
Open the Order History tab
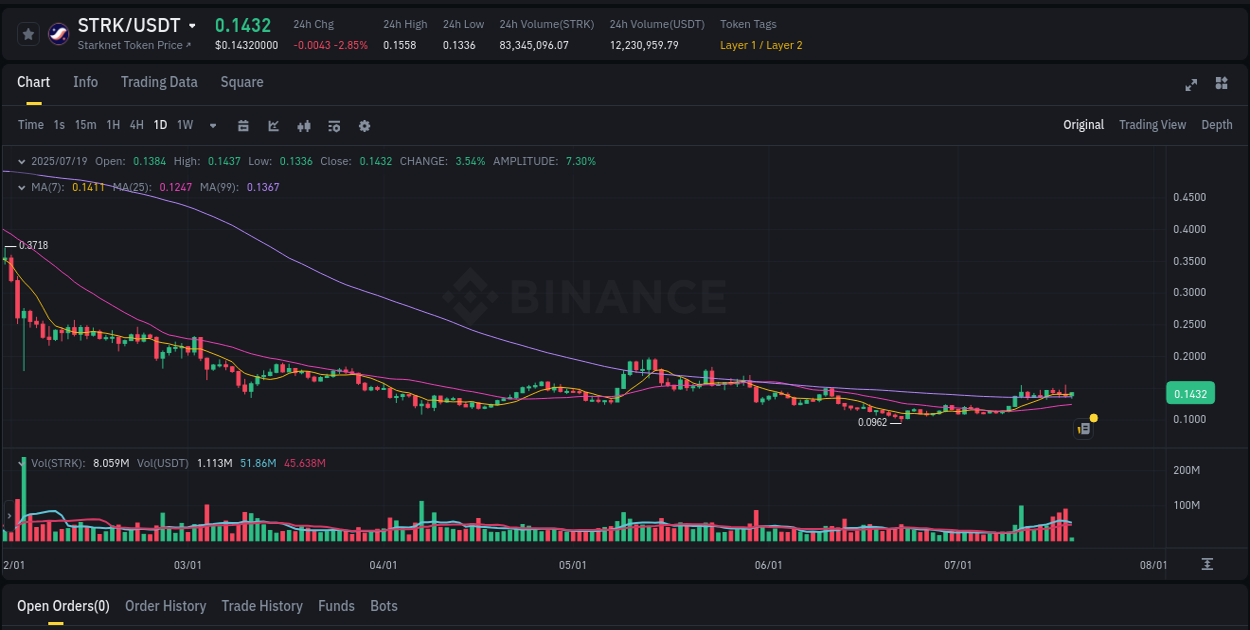tap(165, 606)
